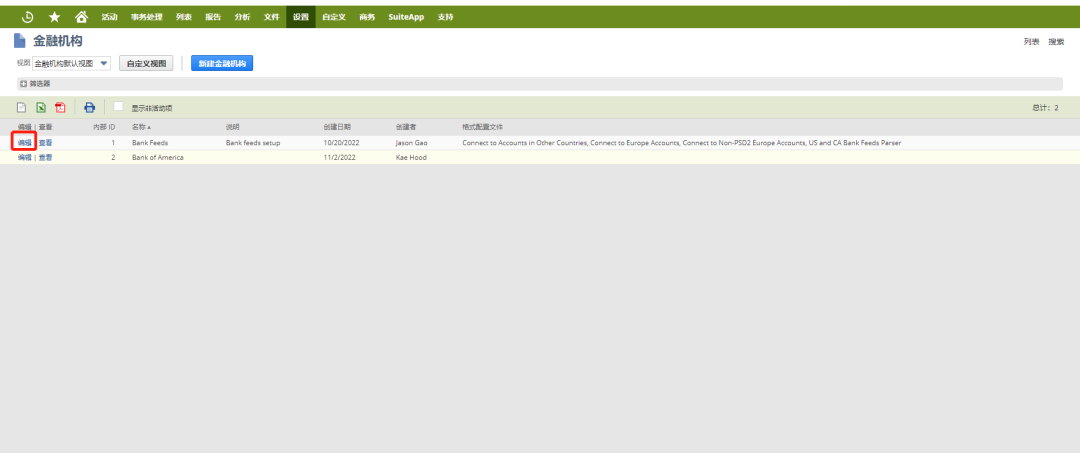
Task: Select the Bank of America name cell
Action: pos(158,157)
